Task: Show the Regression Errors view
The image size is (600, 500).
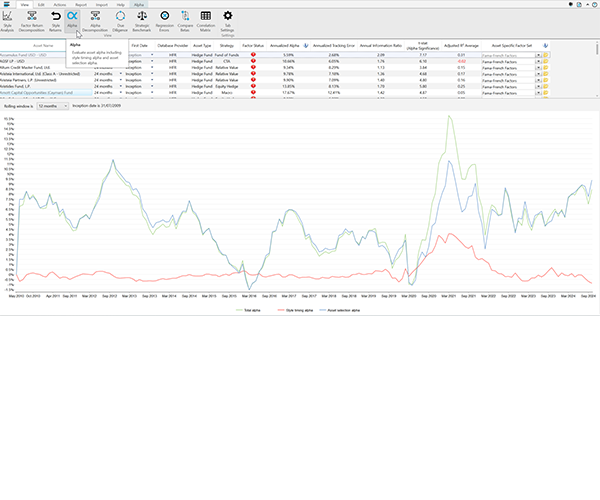Action: (x=165, y=21)
